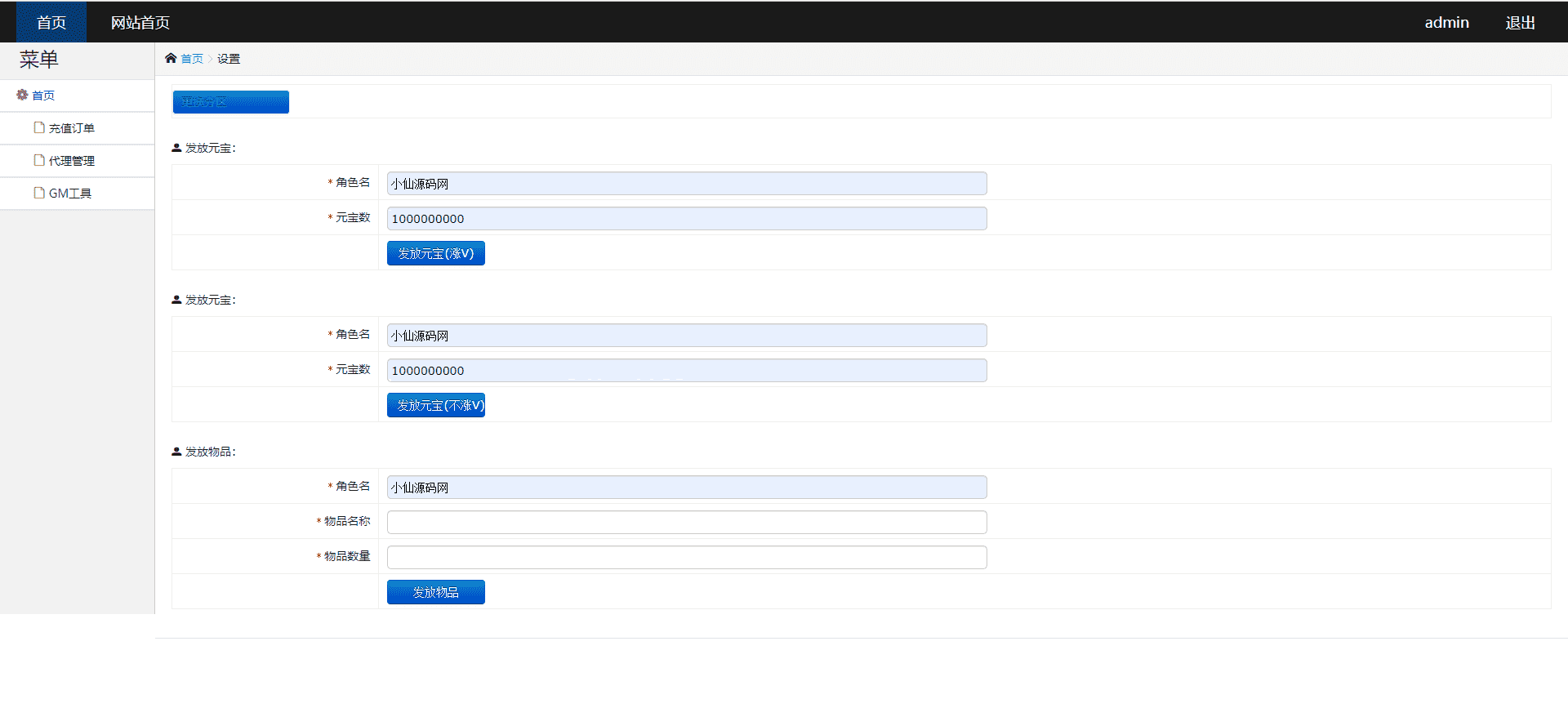Click the 发放元宝(涨V) button
This screenshot has height=717, width=1568.
(x=436, y=253)
